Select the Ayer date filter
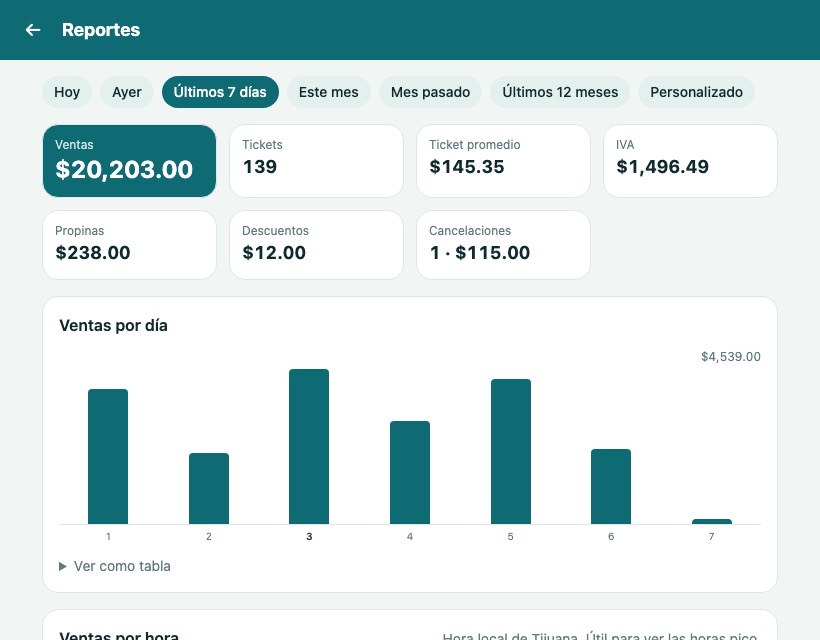This screenshot has width=820, height=640. [x=127, y=92]
